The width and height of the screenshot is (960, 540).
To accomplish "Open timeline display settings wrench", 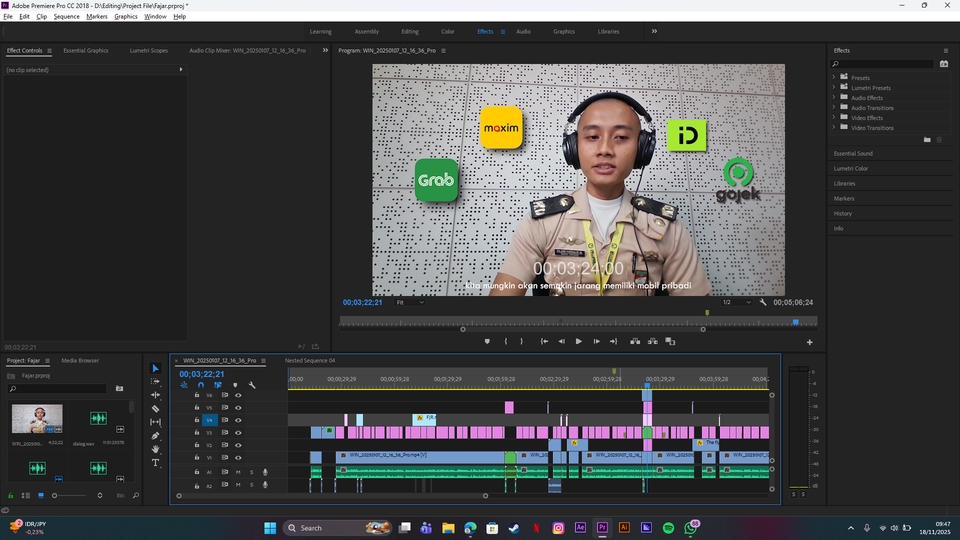I will [252, 385].
